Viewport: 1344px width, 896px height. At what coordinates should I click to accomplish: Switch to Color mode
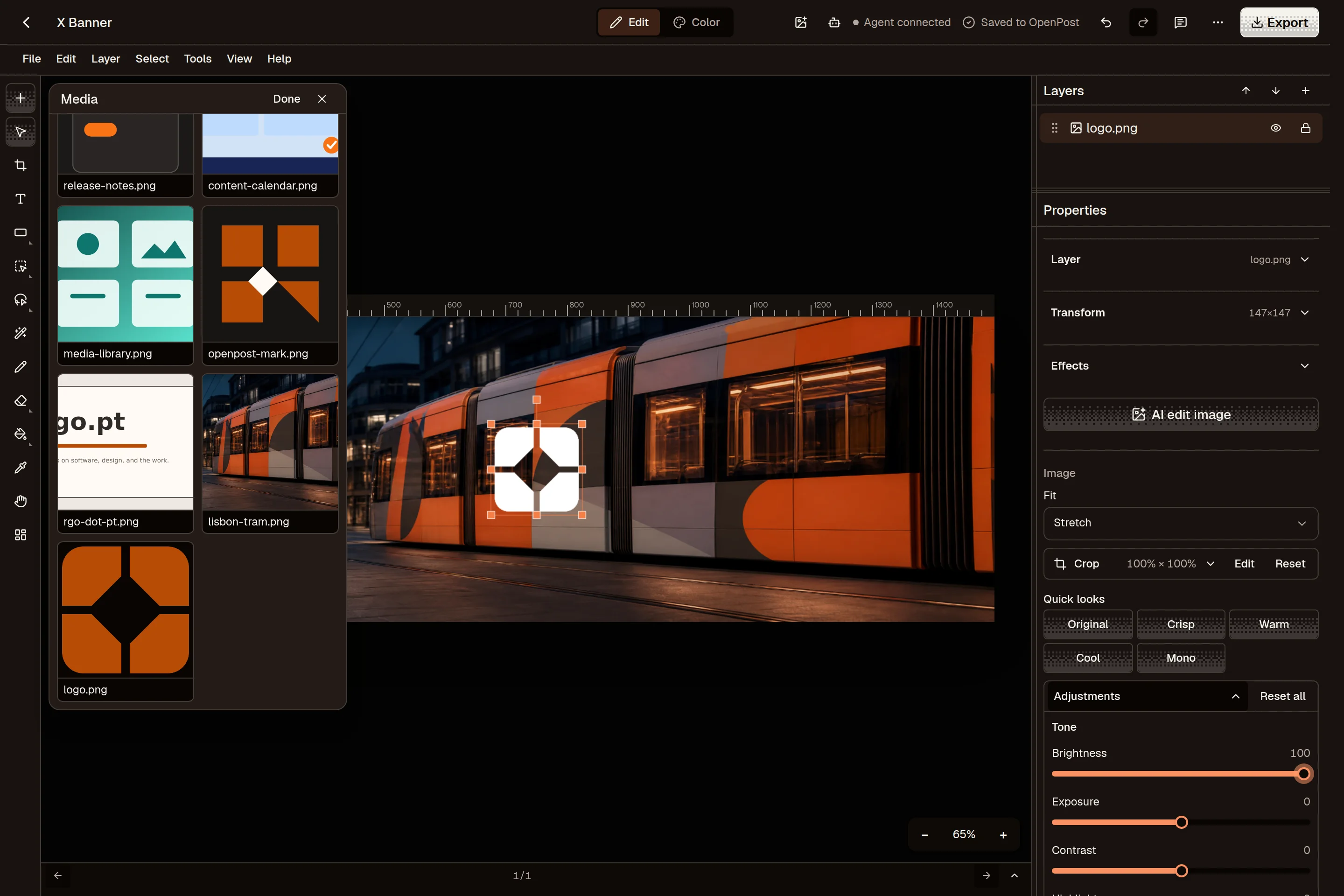point(697,22)
